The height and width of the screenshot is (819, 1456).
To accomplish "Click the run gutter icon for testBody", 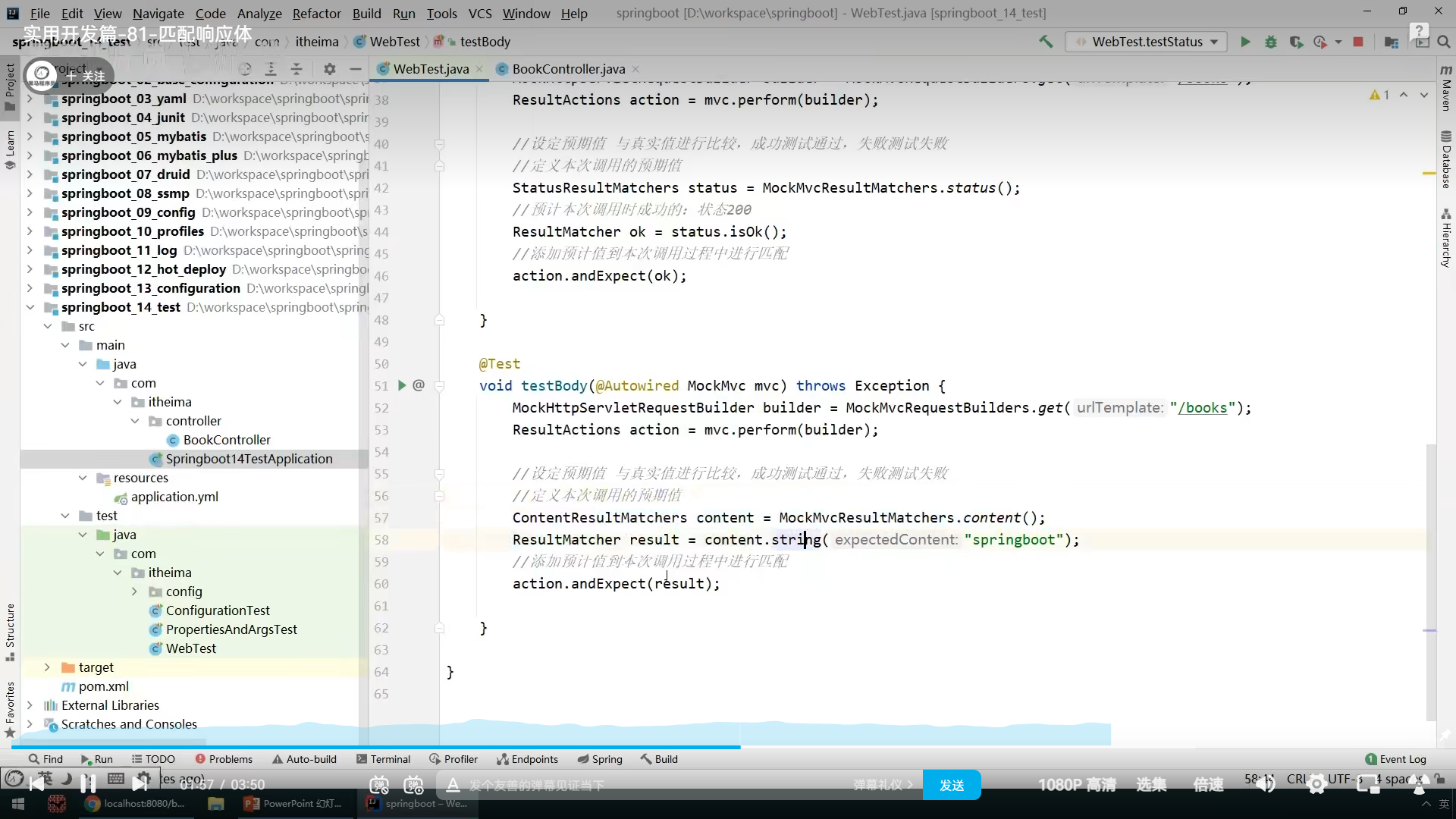I will point(402,385).
